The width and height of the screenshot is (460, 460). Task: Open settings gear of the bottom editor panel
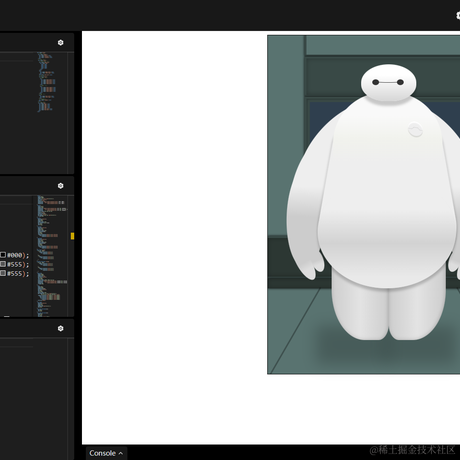[60, 328]
